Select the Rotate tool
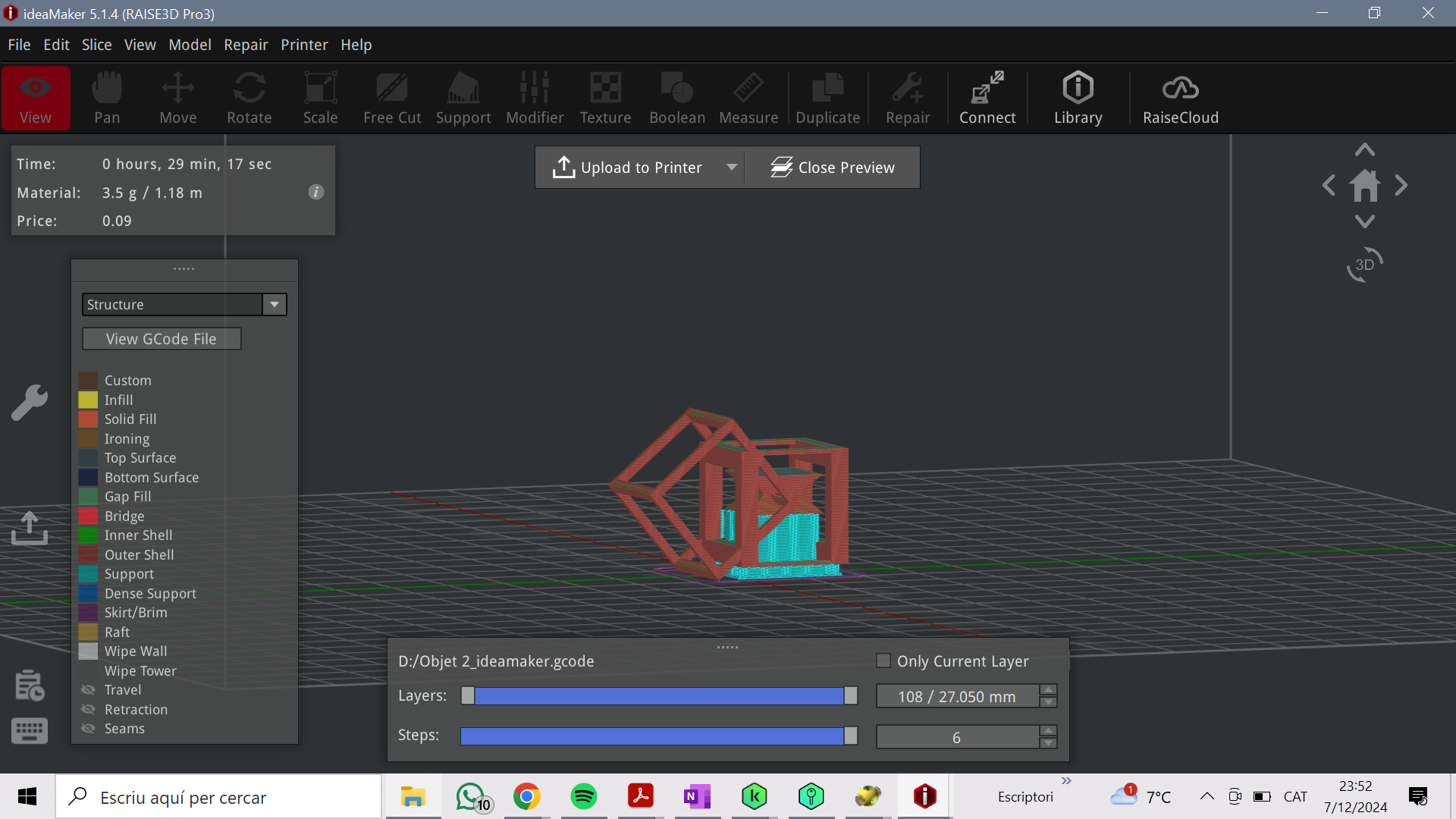The image size is (1456, 819). tap(249, 98)
